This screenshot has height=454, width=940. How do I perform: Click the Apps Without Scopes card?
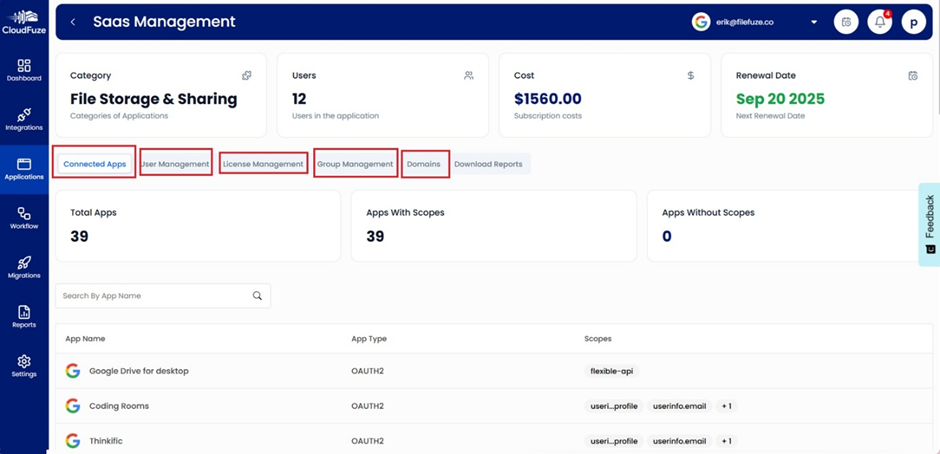(788, 226)
